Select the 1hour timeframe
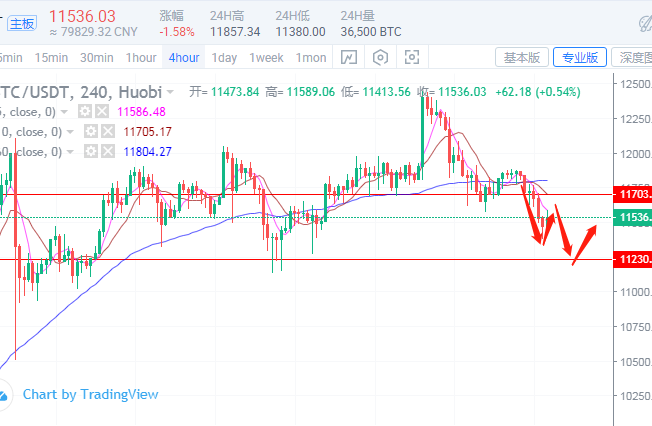Viewport: 652px width, 426px height. pyautogui.click(x=141, y=57)
